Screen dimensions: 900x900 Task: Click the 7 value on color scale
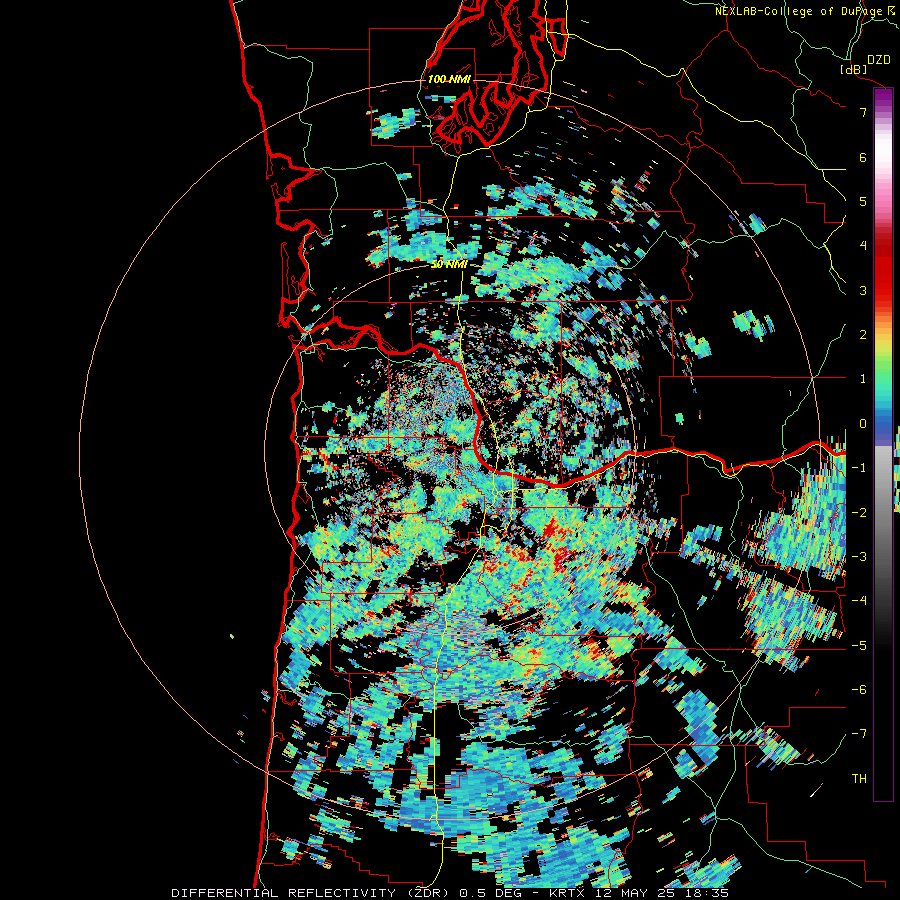[x=863, y=112]
